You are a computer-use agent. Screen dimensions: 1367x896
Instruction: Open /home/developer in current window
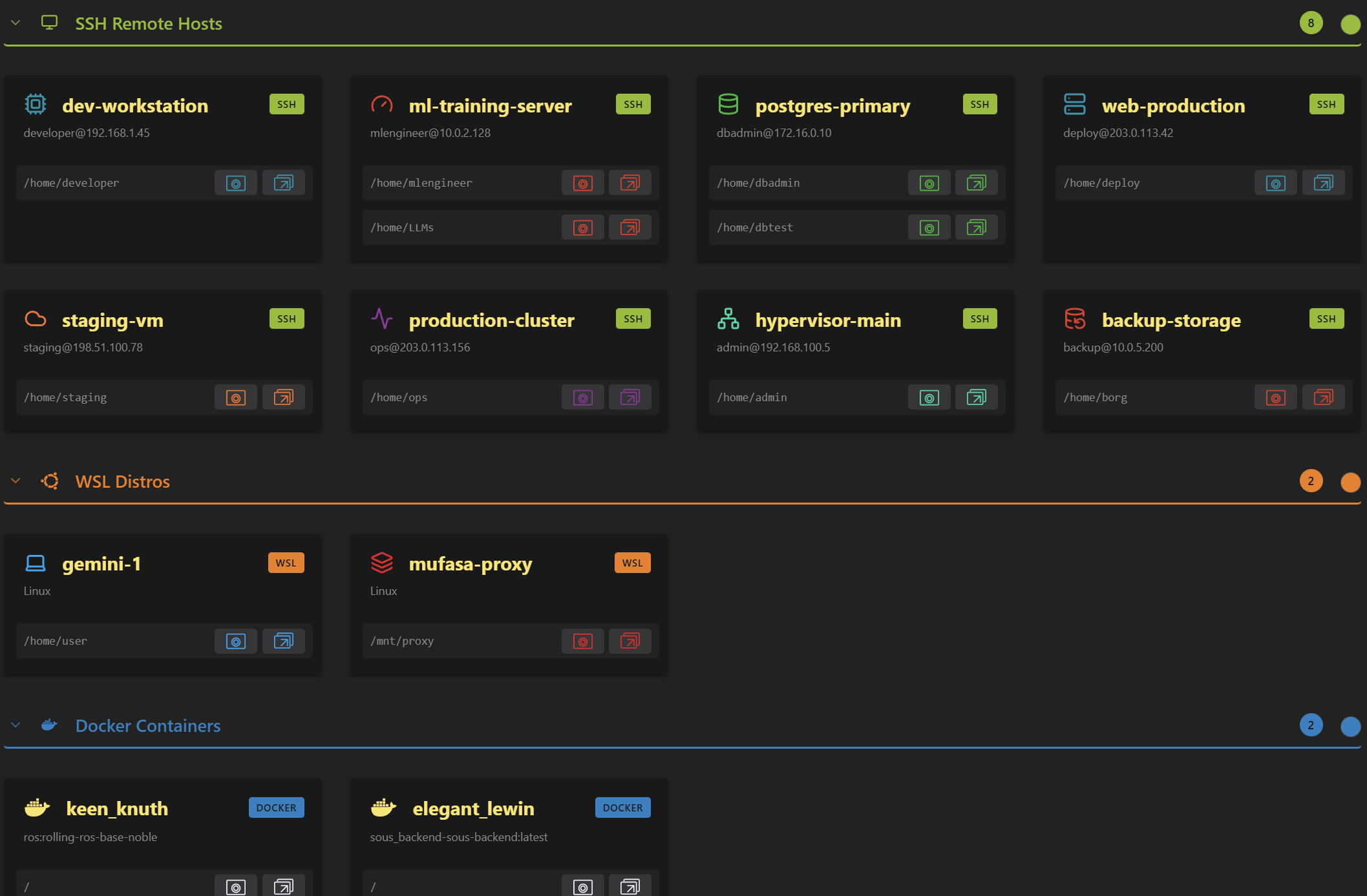tap(236, 183)
